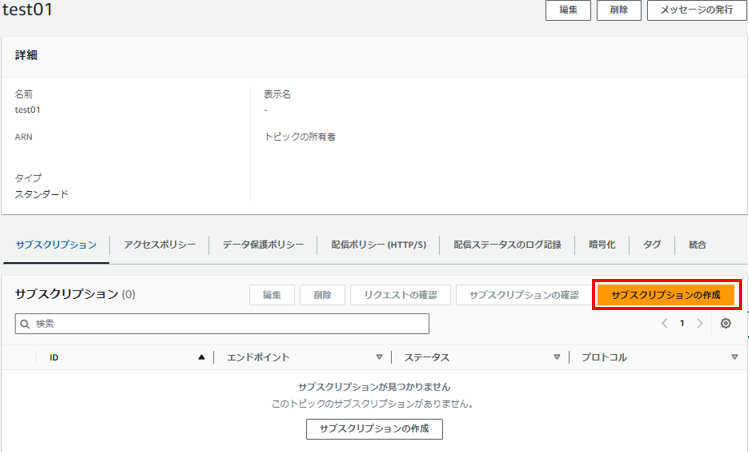
Task: Click subscription panel 削除 button
Action: click(322, 295)
